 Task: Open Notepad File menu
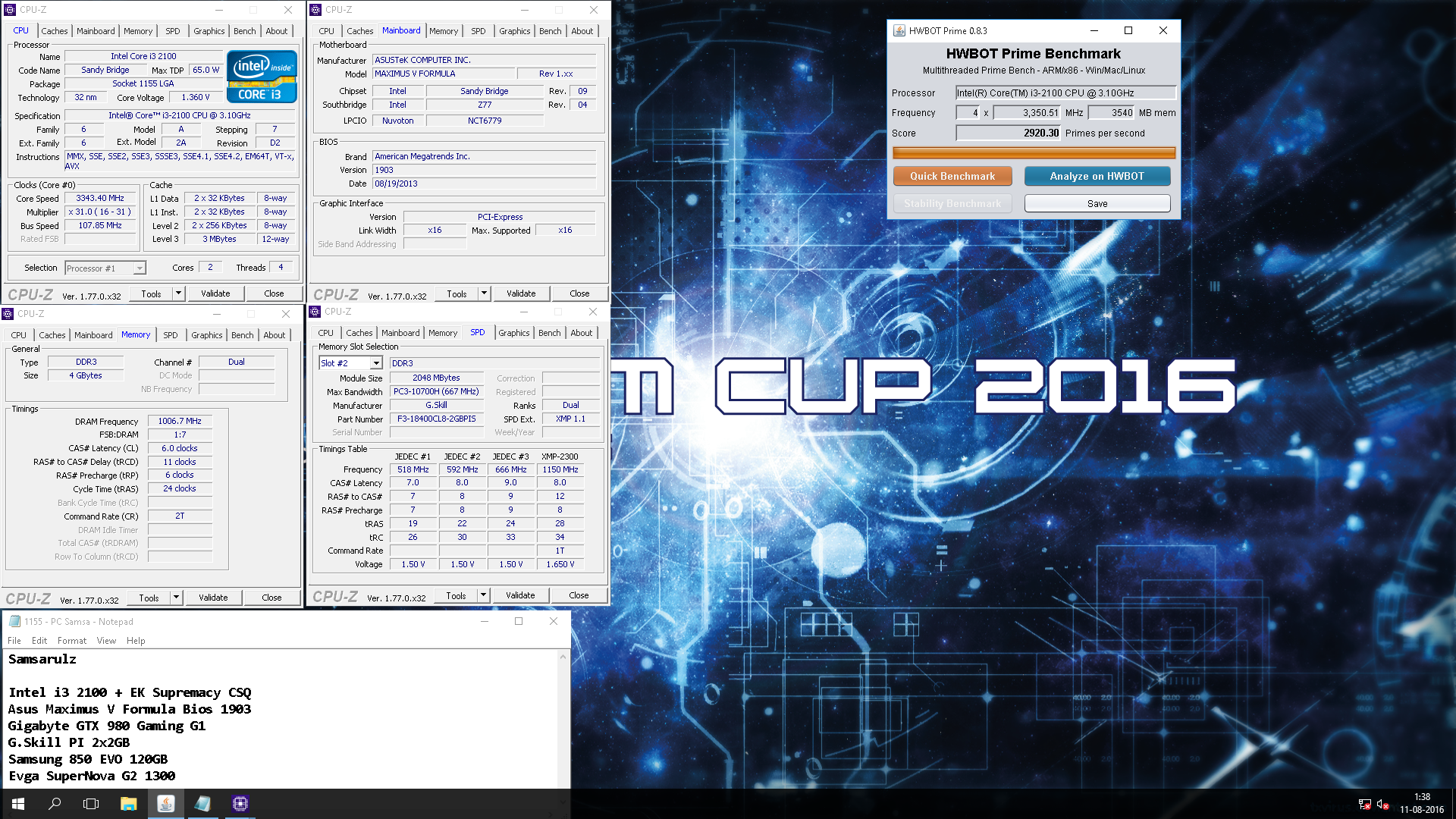[14, 641]
